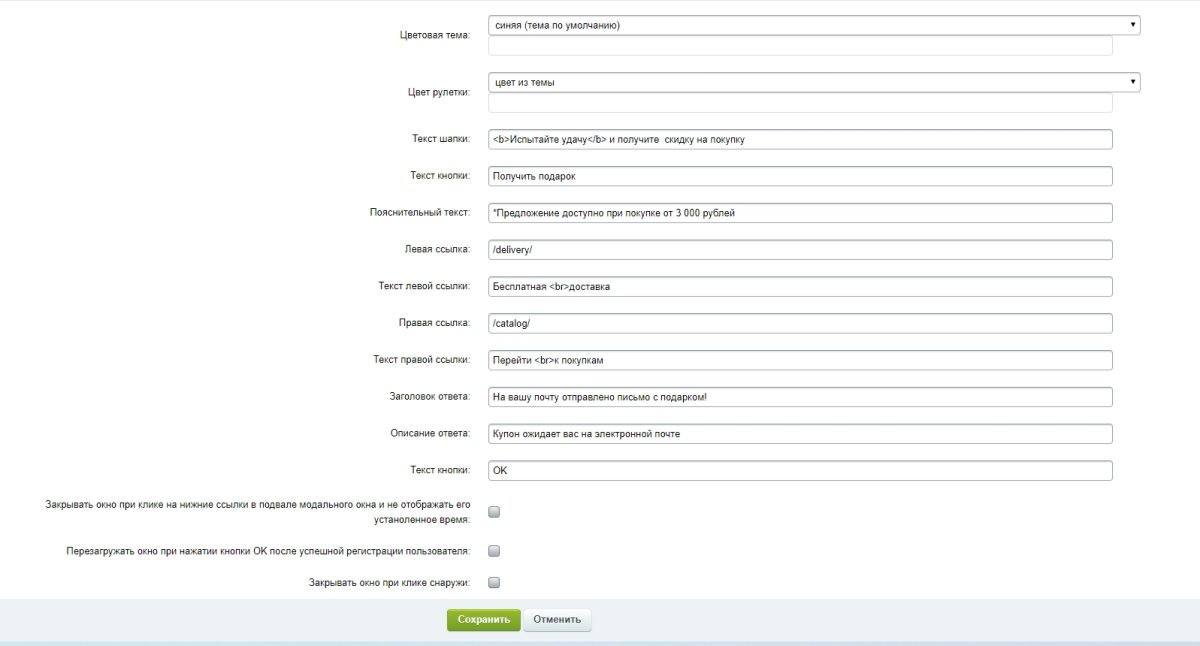The height and width of the screenshot is (646, 1200).
Task: Enable closing window on footer link click
Action: 494,512
